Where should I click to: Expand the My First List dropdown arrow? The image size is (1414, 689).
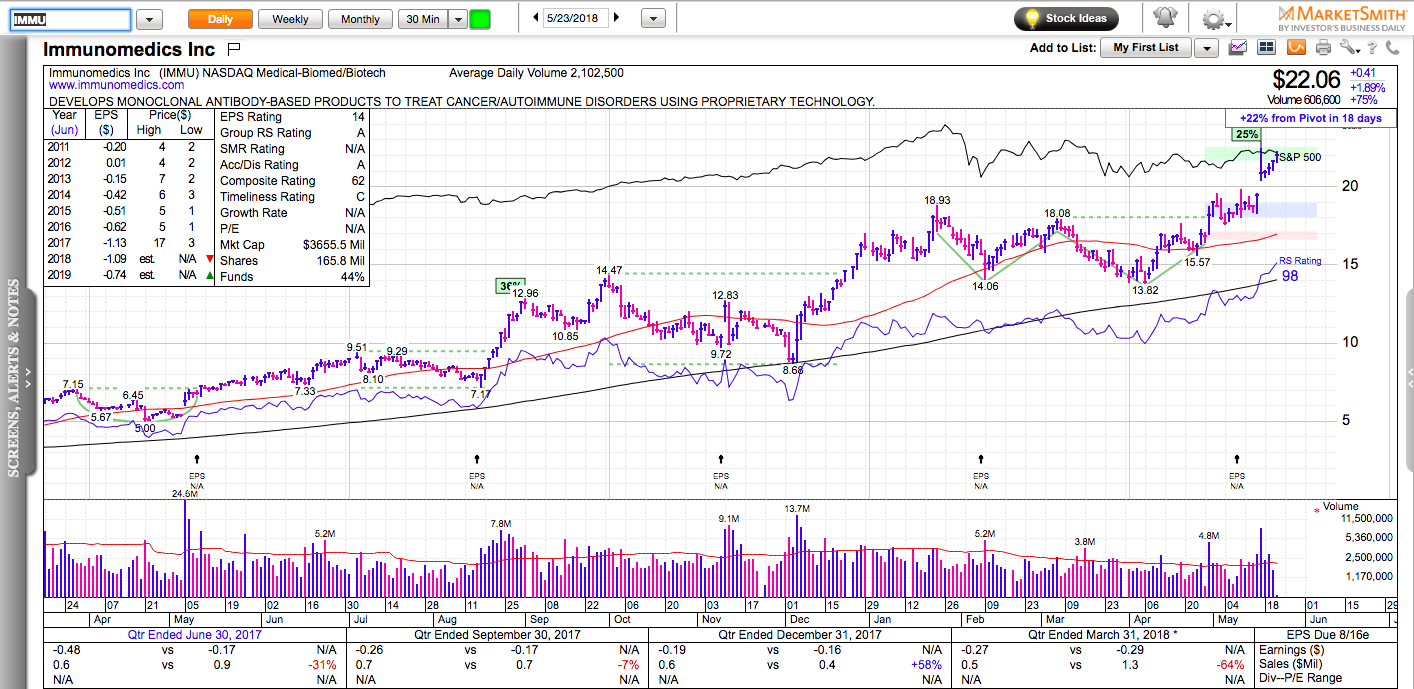click(x=1207, y=48)
